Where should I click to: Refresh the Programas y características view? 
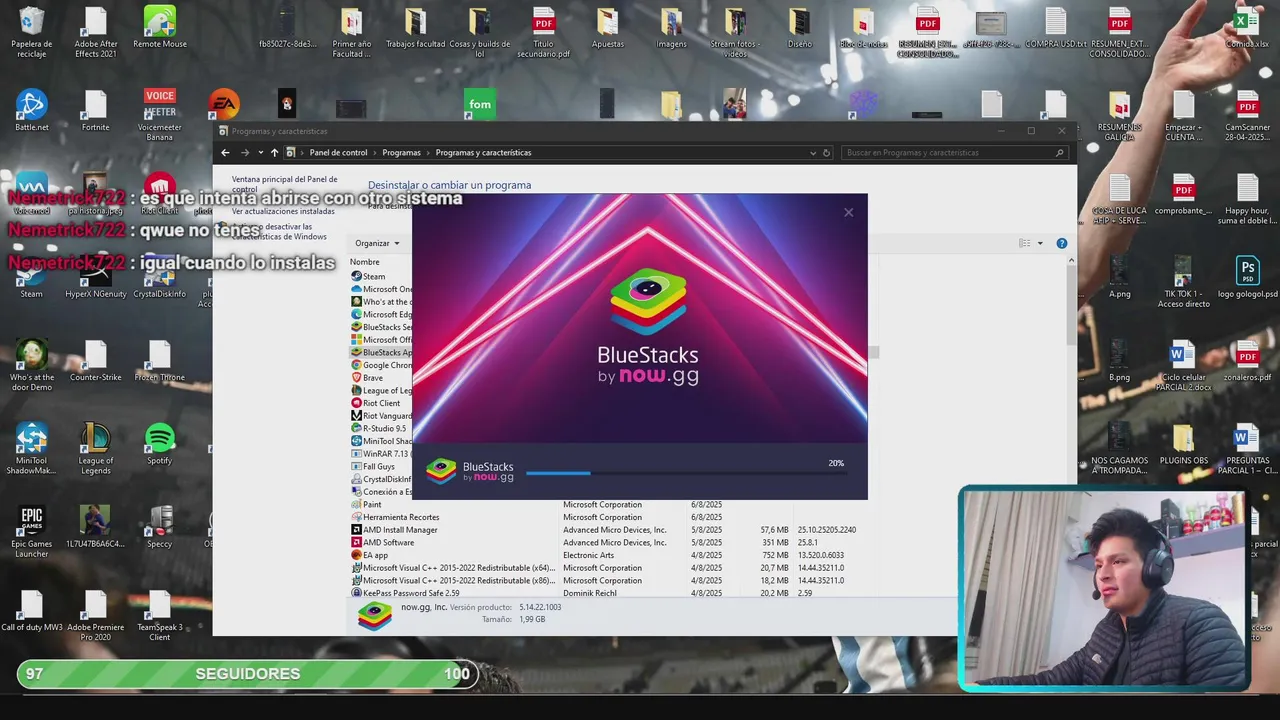click(826, 153)
